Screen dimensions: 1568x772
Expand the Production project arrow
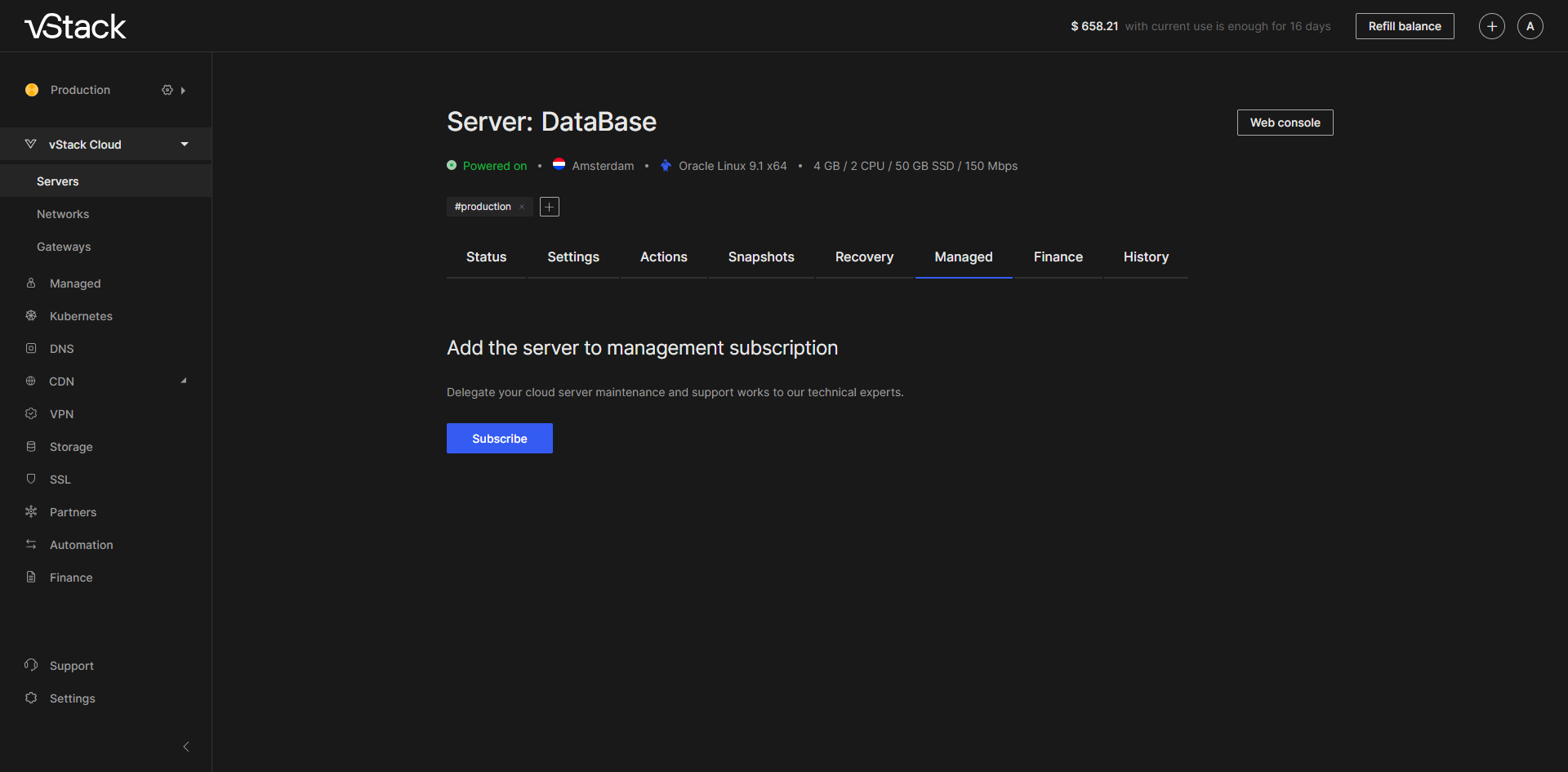coord(183,91)
